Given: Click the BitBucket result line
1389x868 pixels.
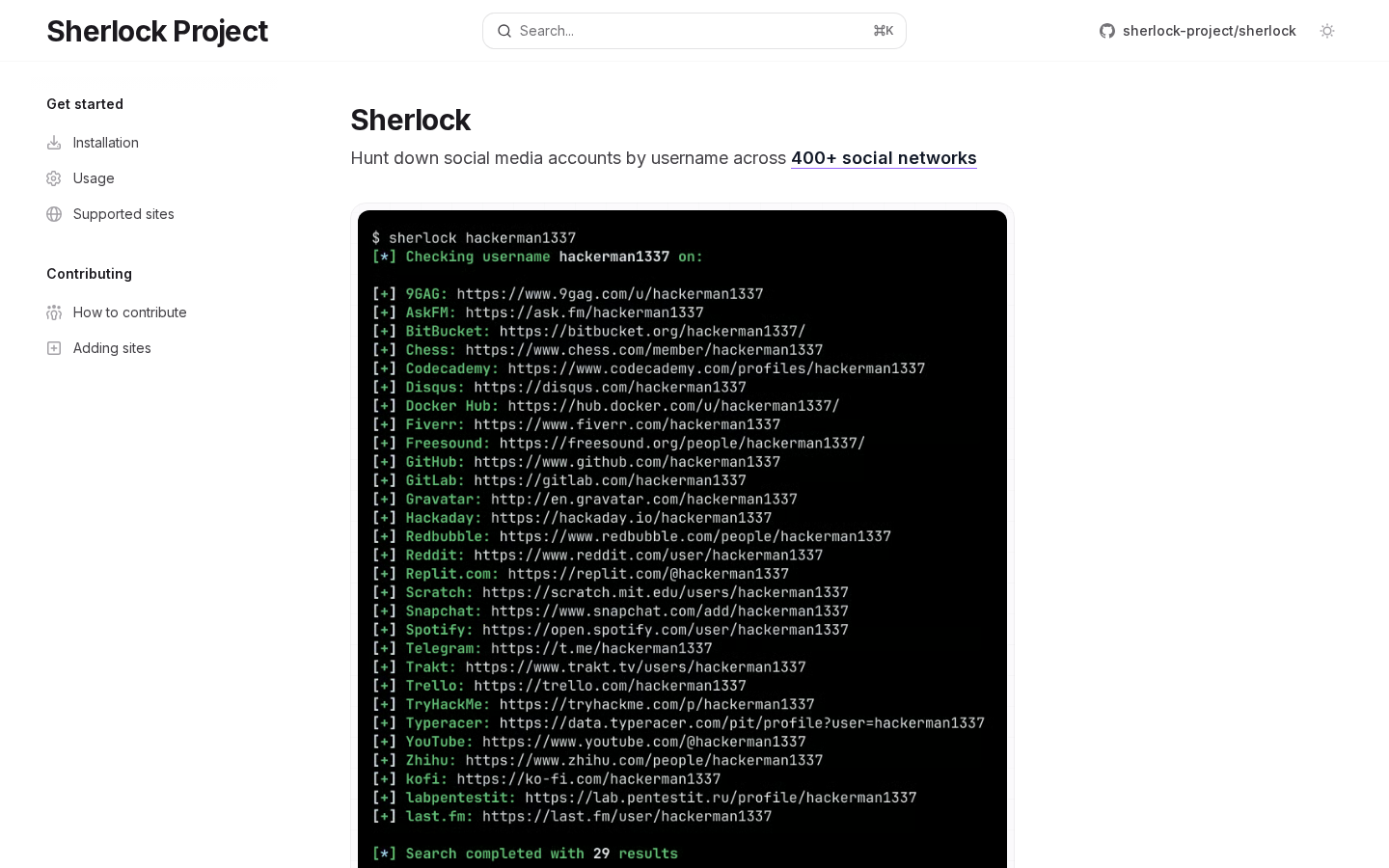Looking at the screenshot, I should tap(588, 331).
